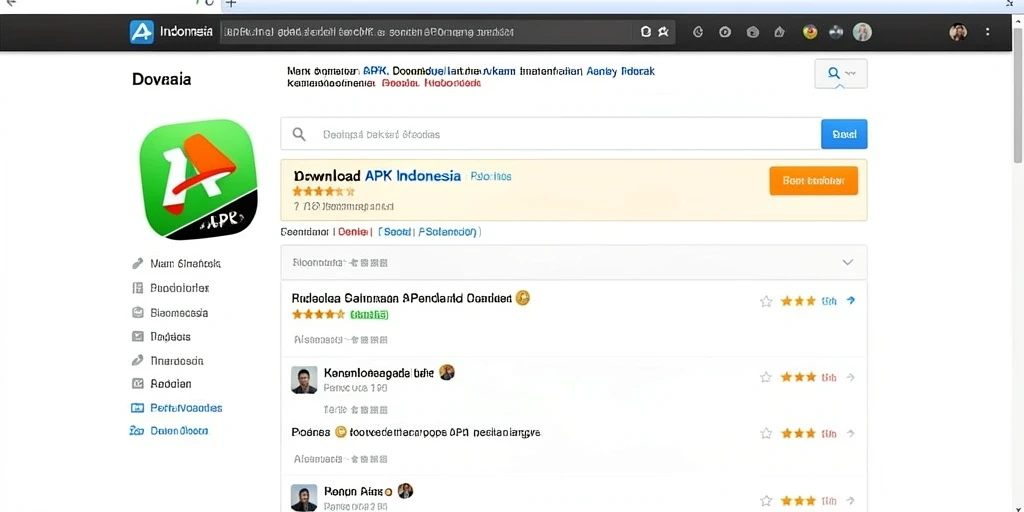
Task: Click the pencil icon beside 'Tinardosan'
Action: click(x=137, y=360)
